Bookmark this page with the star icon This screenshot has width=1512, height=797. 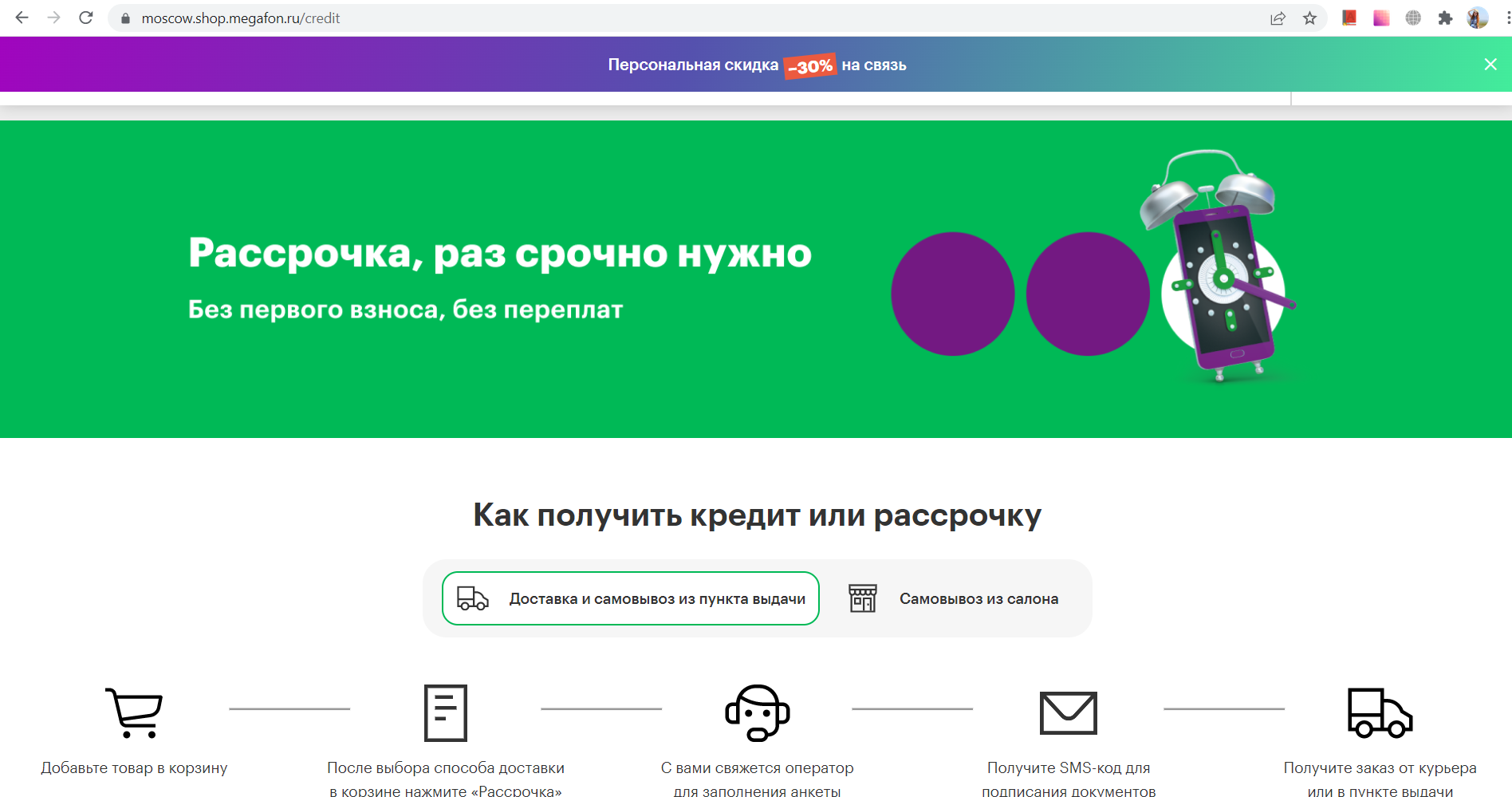(1310, 17)
